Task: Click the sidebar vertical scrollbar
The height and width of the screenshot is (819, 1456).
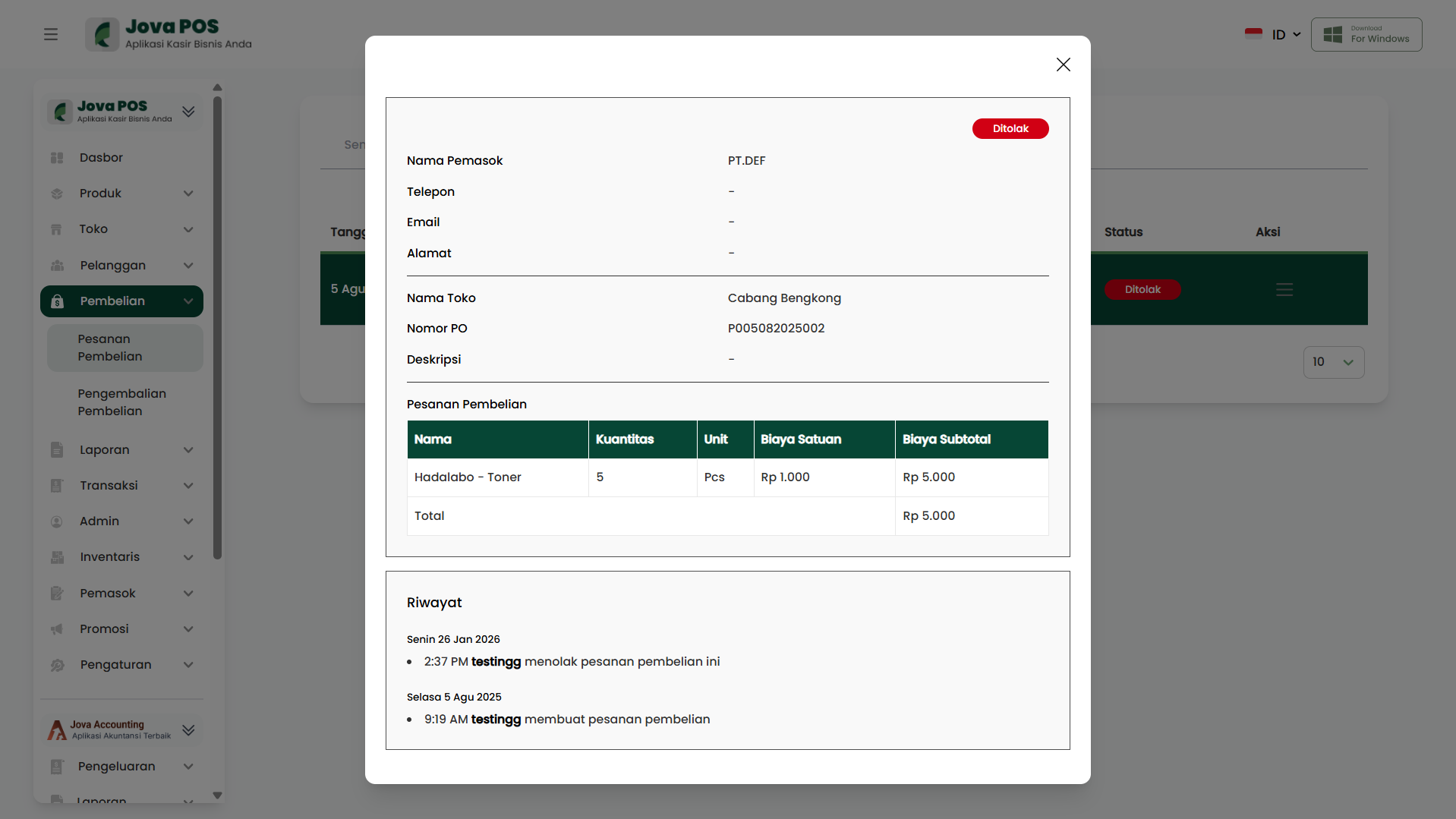Action: 218,326
